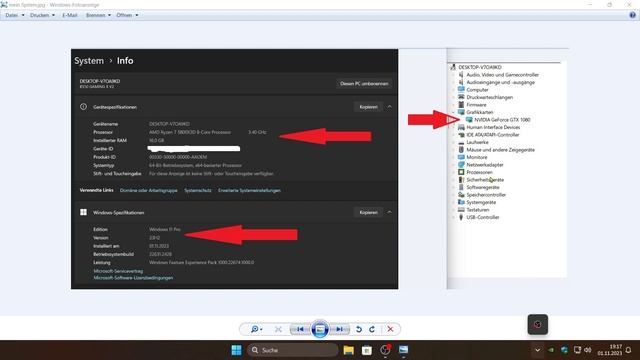The image size is (640, 360).
Task: Open the notification bell
Action: 629,350
